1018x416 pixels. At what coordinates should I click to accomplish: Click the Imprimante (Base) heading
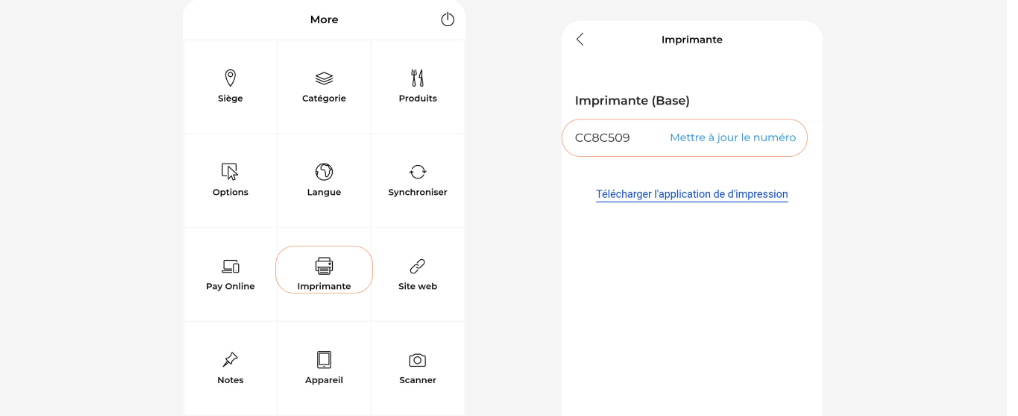click(x=632, y=101)
